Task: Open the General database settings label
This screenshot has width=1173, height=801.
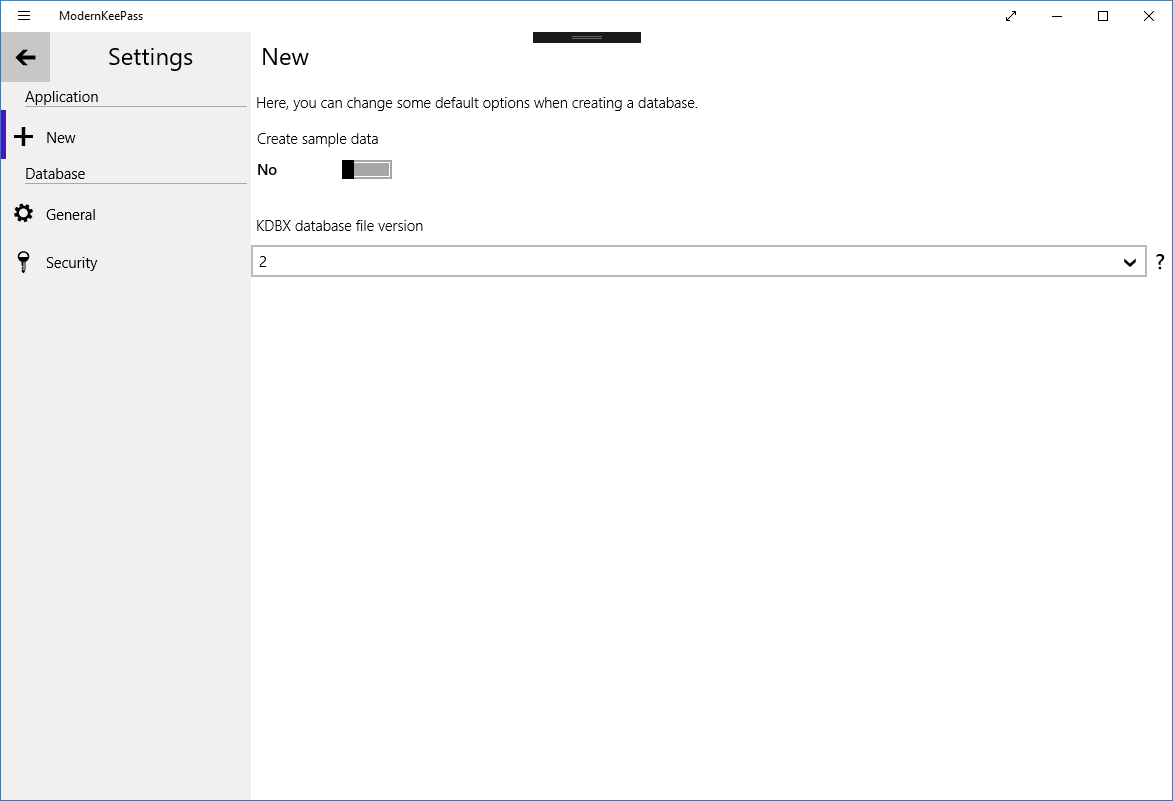Action: pyautogui.click(x=71, y=215)
